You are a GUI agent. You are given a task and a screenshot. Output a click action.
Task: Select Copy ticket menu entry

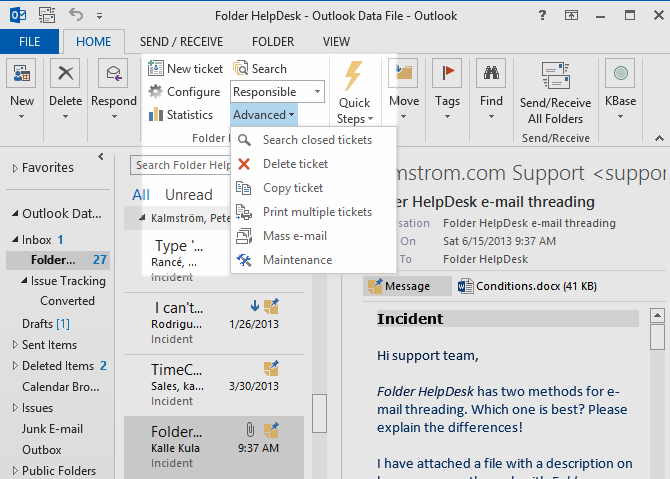click(x=313, y=188)
